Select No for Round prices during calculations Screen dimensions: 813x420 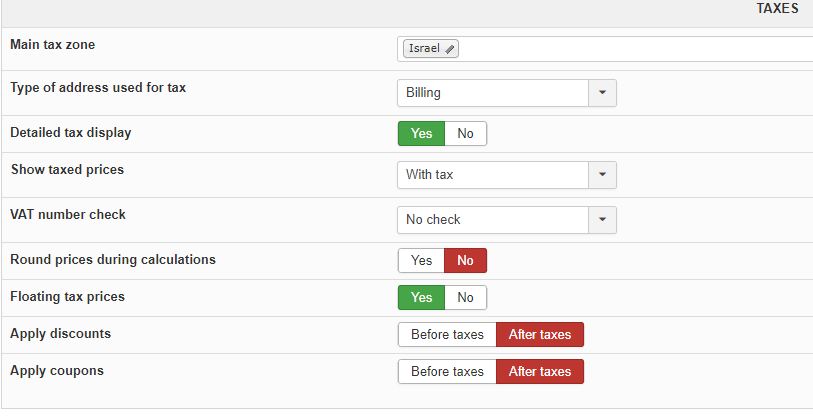(x=465, y=261)
